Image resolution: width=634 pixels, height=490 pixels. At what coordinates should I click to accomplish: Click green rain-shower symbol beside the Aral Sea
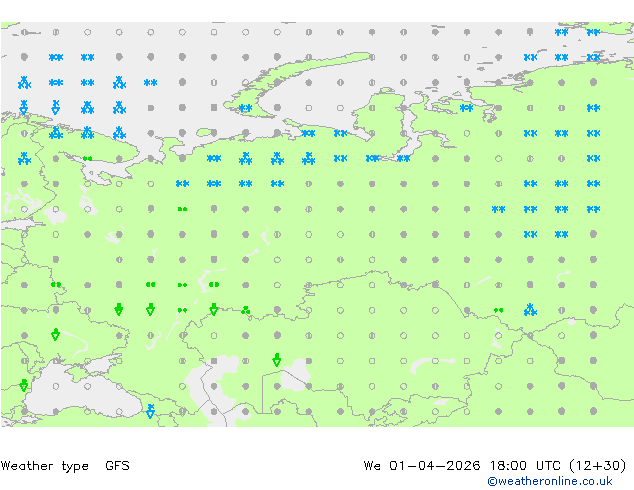point(277,360)
